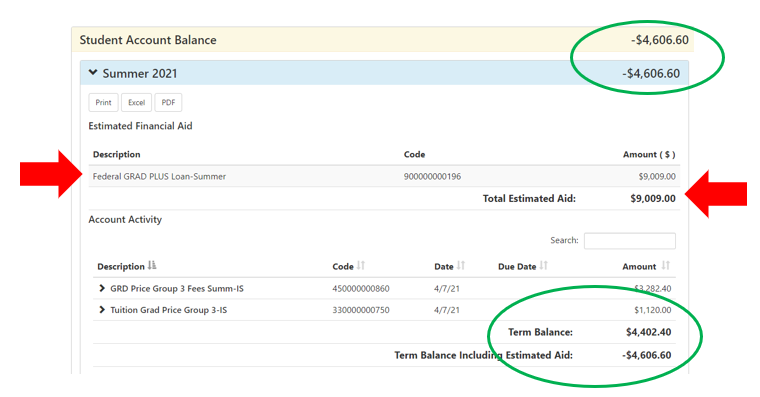Select the Federal GRAD PLUS Loan-Summer row
The height and width of the screenshot is (397, 760).
(384, 176)
